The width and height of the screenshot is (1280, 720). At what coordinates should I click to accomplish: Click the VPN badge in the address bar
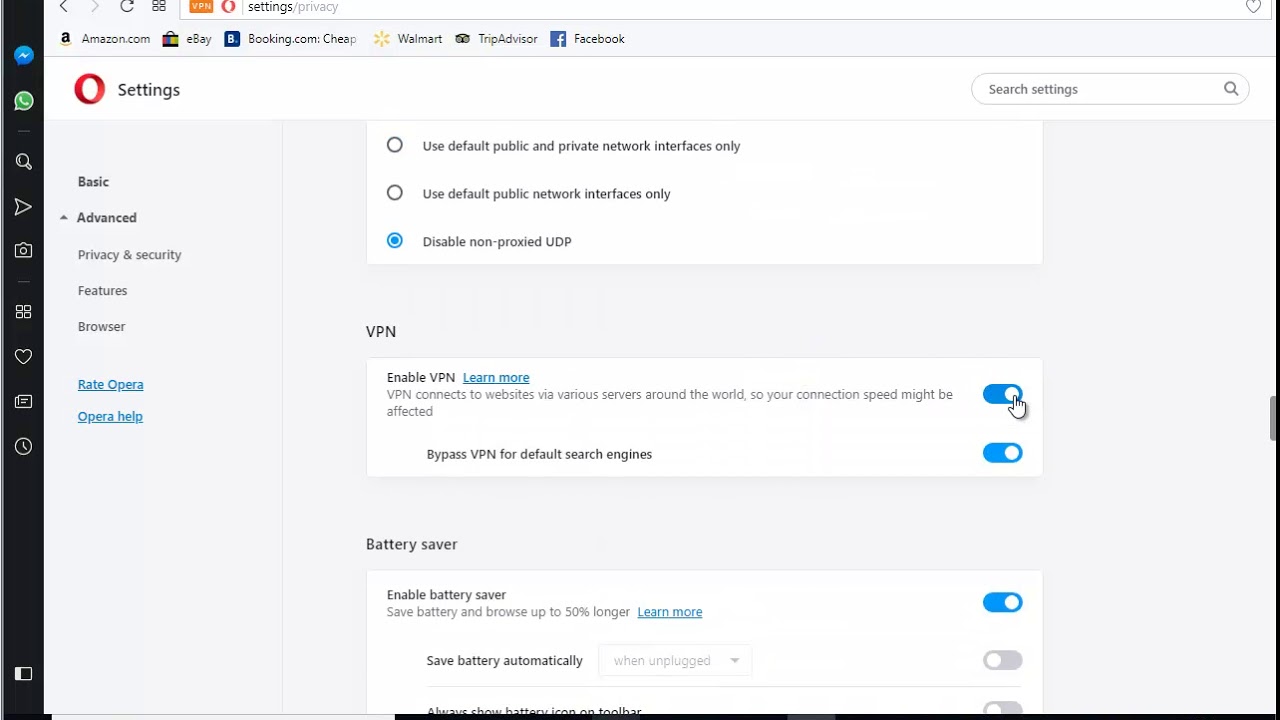pos(201,7)
